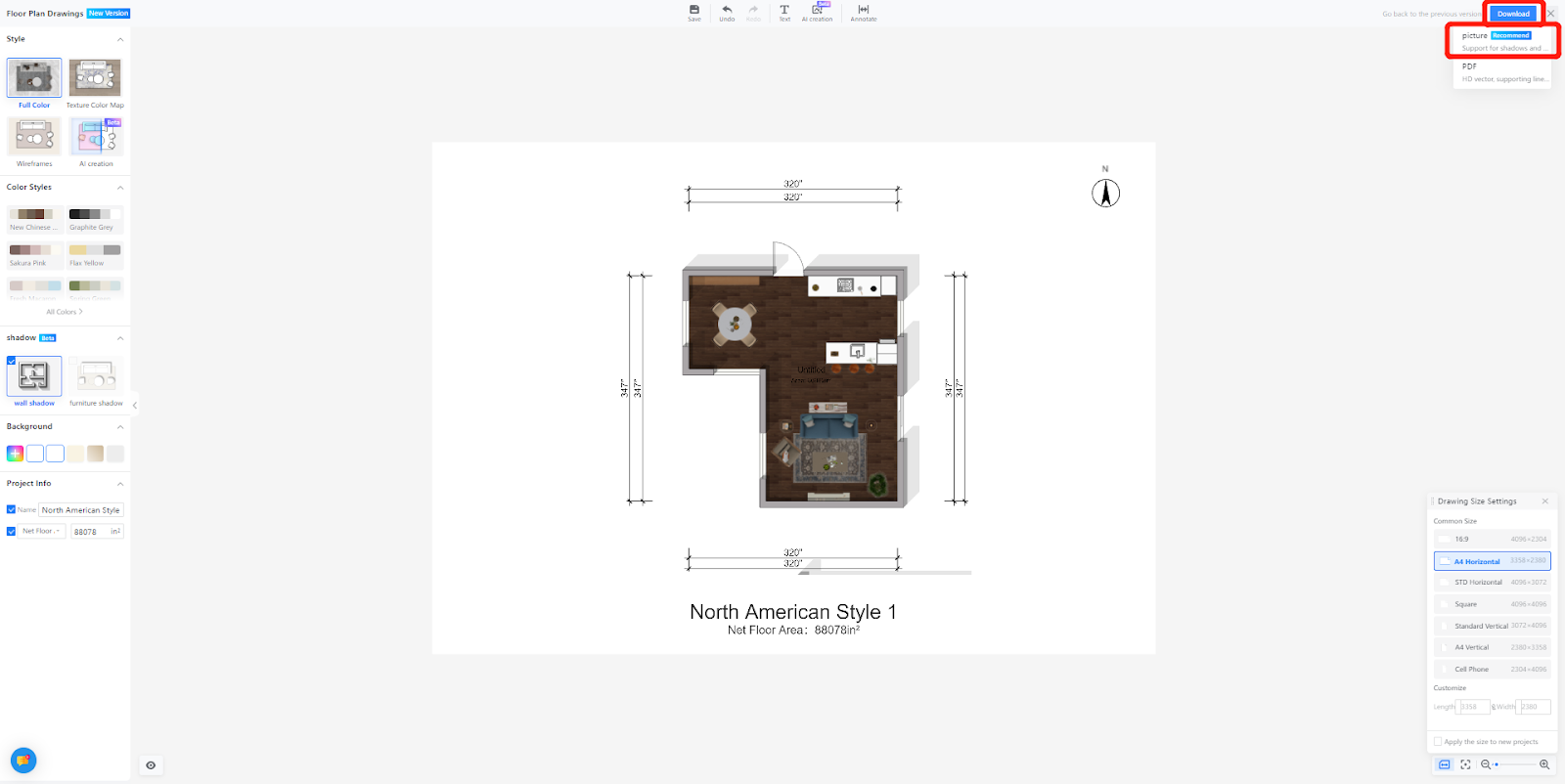Click the Download button
The height and width of the screenshot is (784, 1565).
click(x=1513, y=14)
